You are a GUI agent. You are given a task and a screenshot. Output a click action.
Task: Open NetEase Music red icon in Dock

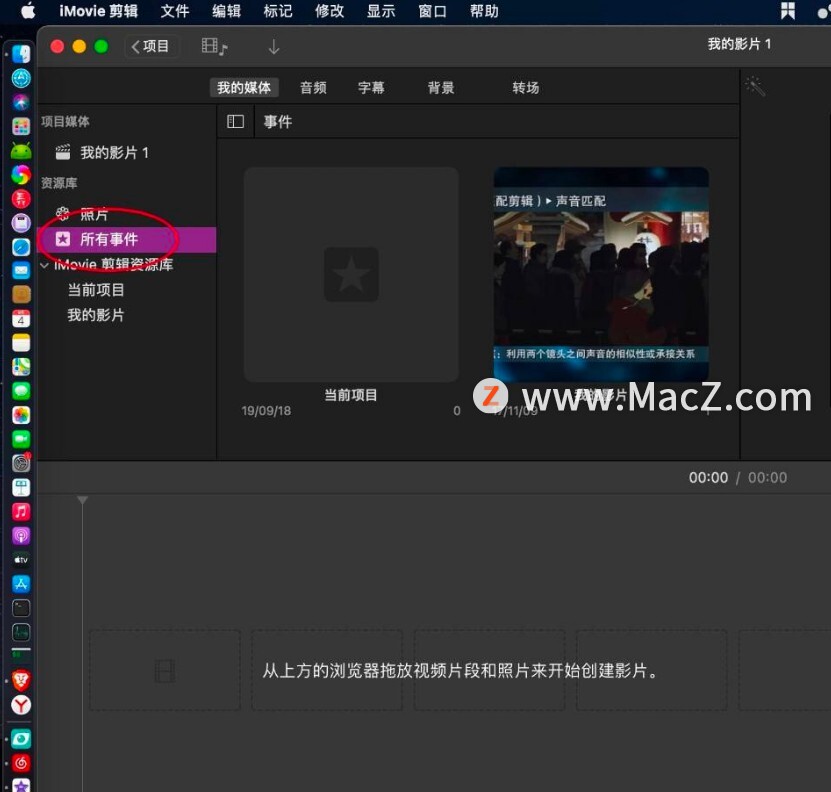tap(21, 763)
